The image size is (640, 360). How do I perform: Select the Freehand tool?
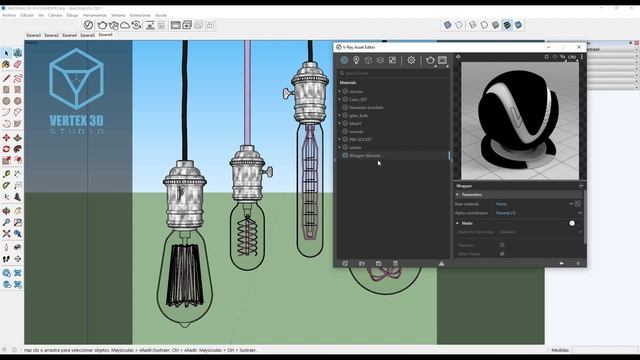18,78
